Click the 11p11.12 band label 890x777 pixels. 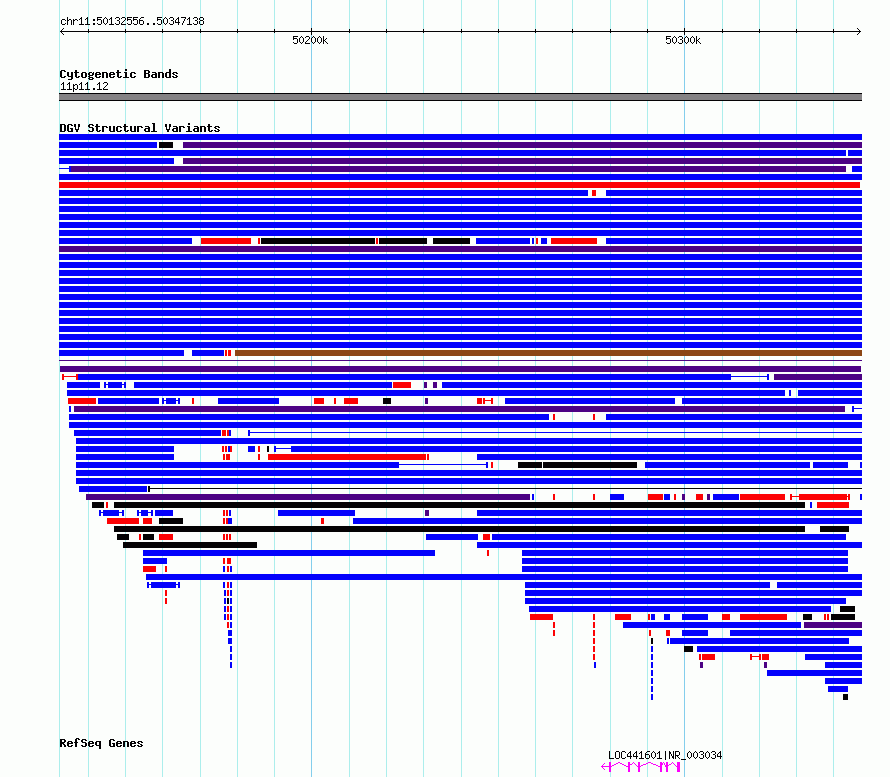[x=84, y=86]
